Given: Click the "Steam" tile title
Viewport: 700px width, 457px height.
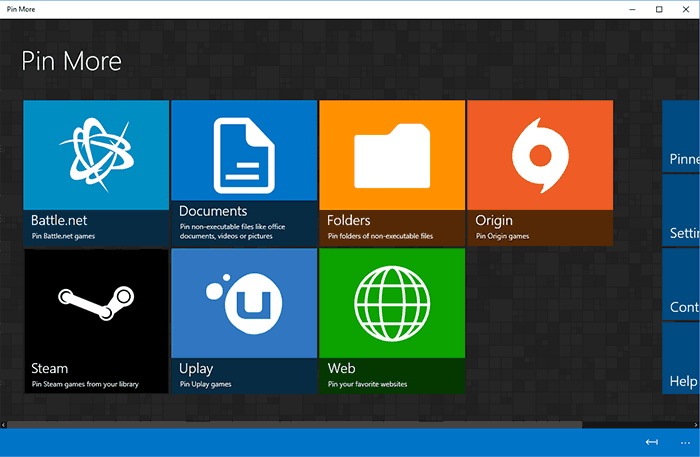Looking at the screenshot, I should pos(50,368).
